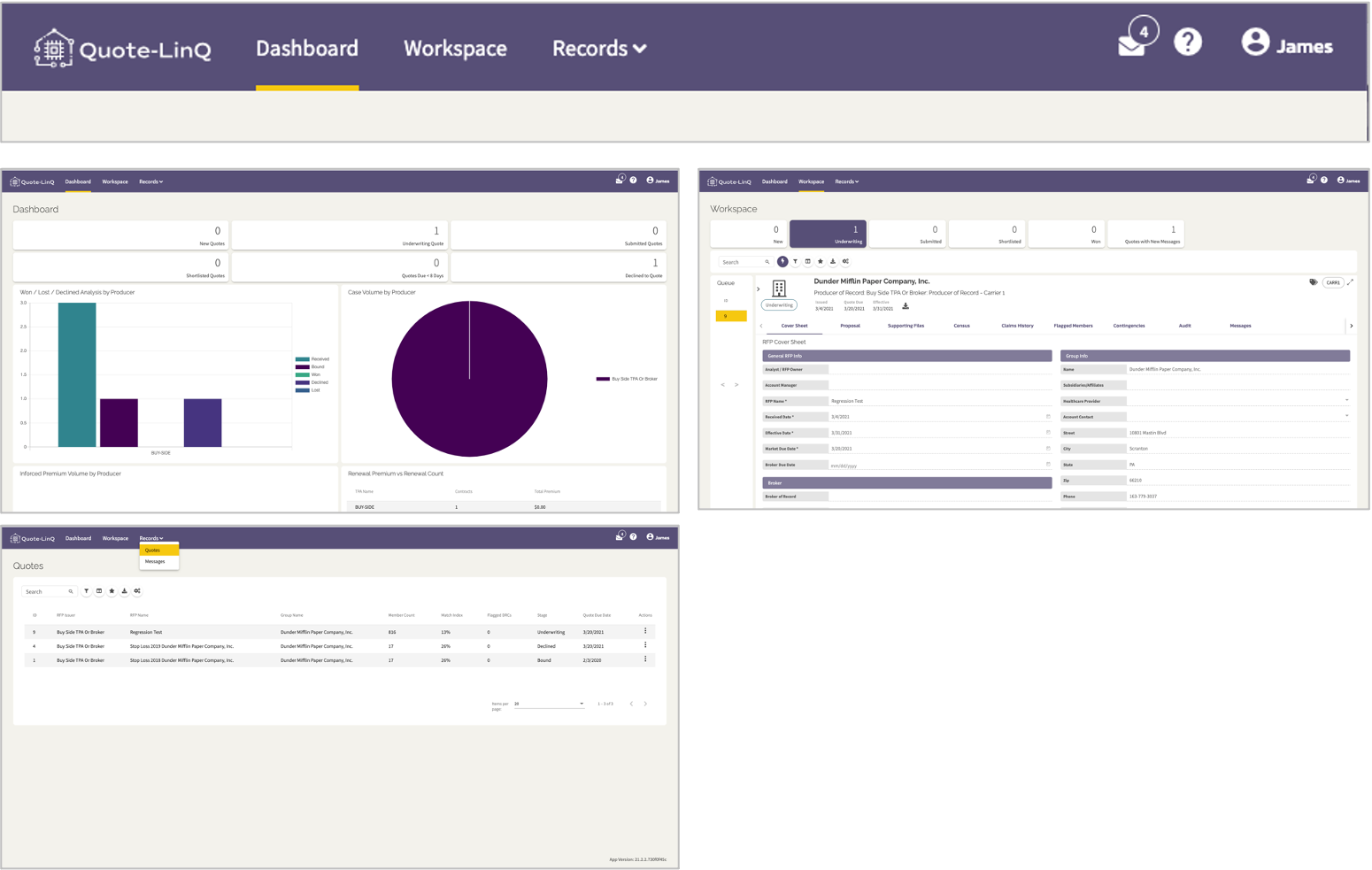Open the gear settings icon in Quotes toolbar

click(138, 591)
